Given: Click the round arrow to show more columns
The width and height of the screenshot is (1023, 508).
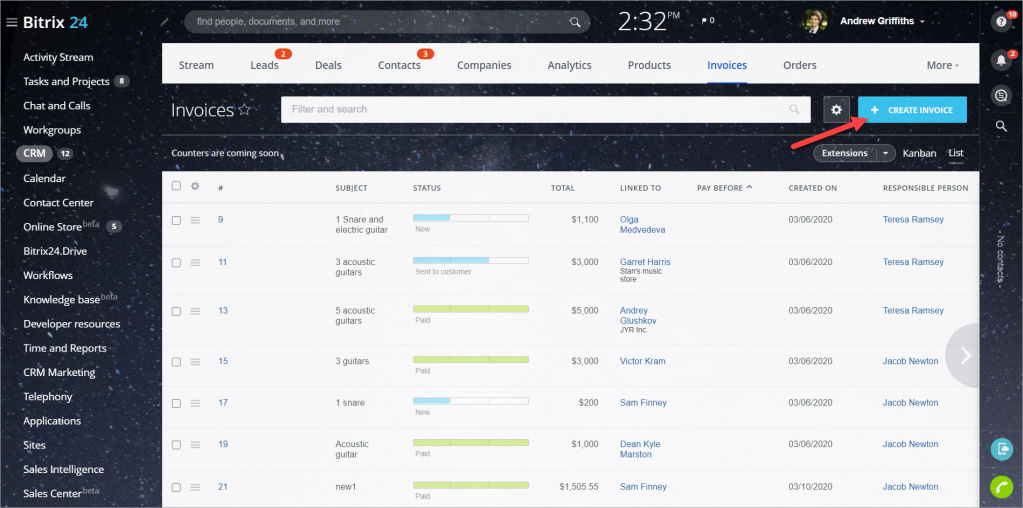Looking at the screenshot, I should click(x=963, y=355).
